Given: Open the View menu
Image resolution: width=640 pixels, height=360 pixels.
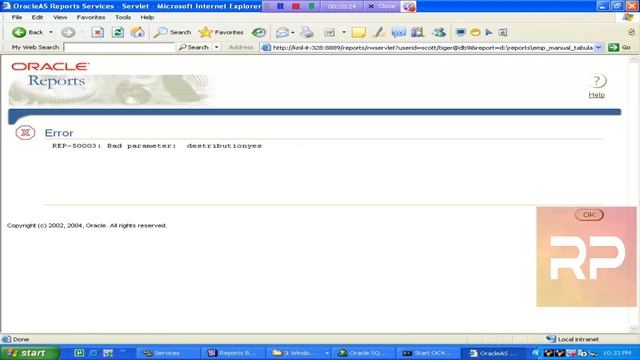Looking at the screenshot, I should pos(60,18).
